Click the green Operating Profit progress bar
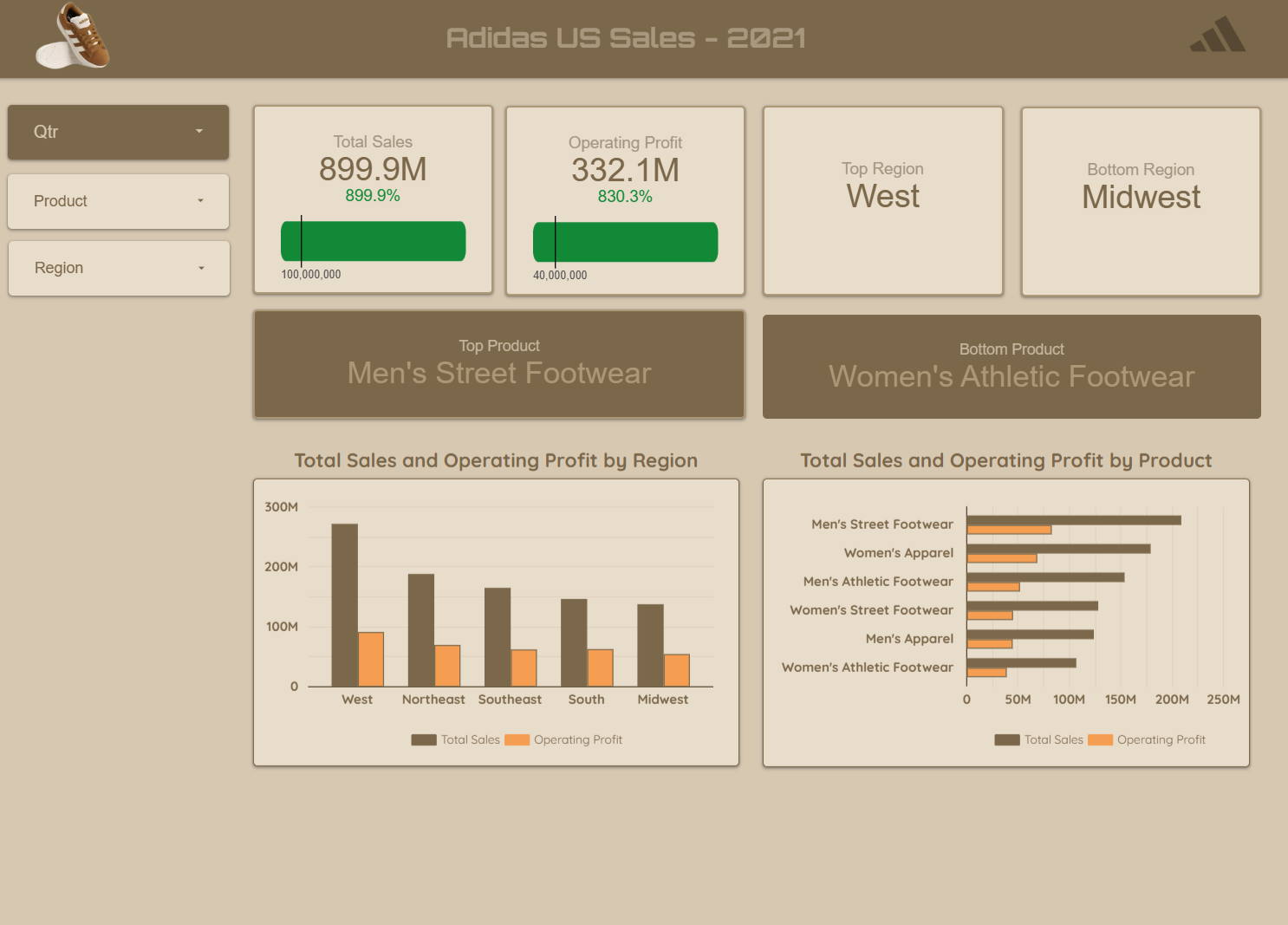Screen dimensions: 1288x925 (x=626, y=242)
